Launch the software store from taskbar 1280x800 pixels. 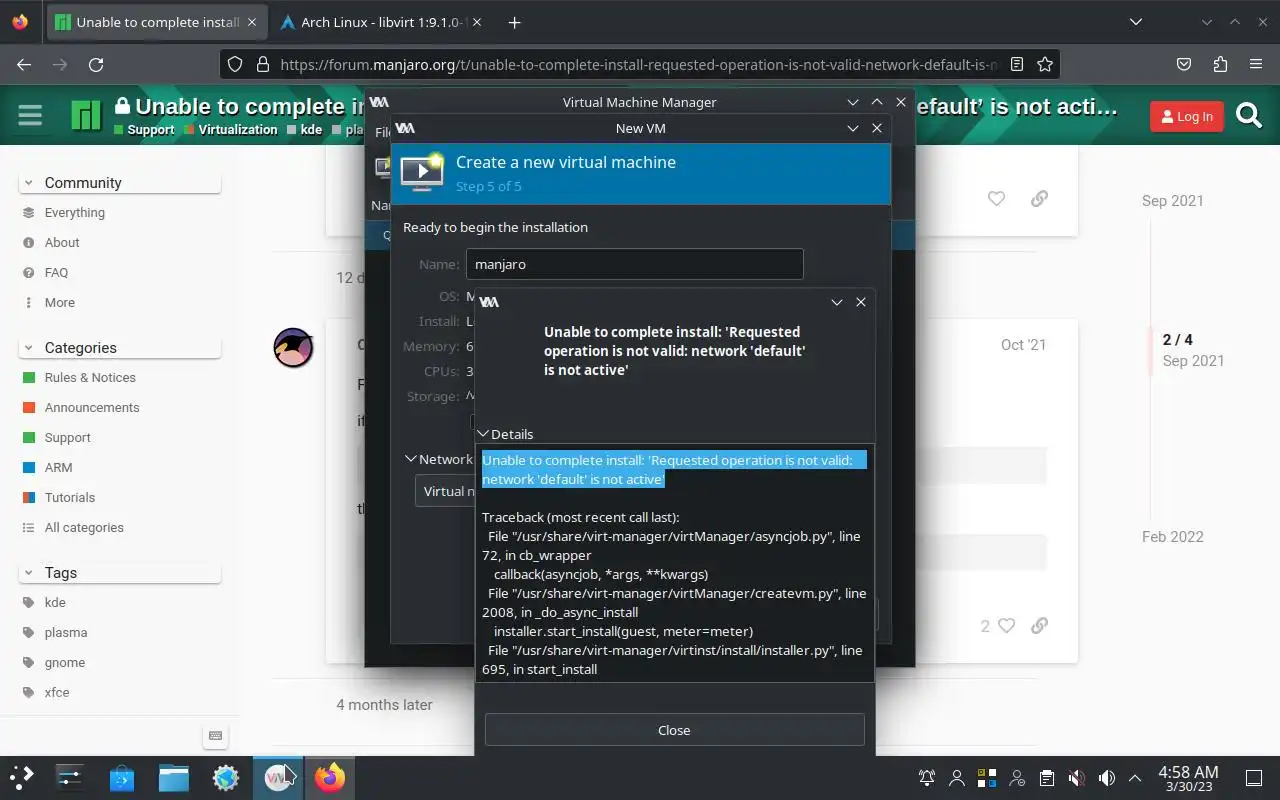(121, 777)
